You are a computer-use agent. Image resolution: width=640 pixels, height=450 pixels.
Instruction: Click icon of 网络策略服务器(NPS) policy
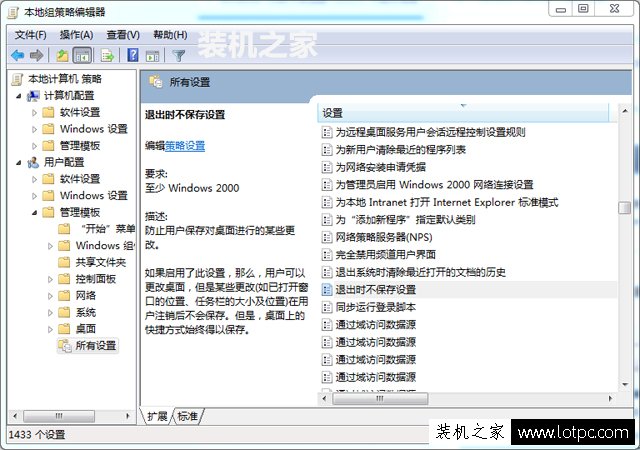click(327, 237)
